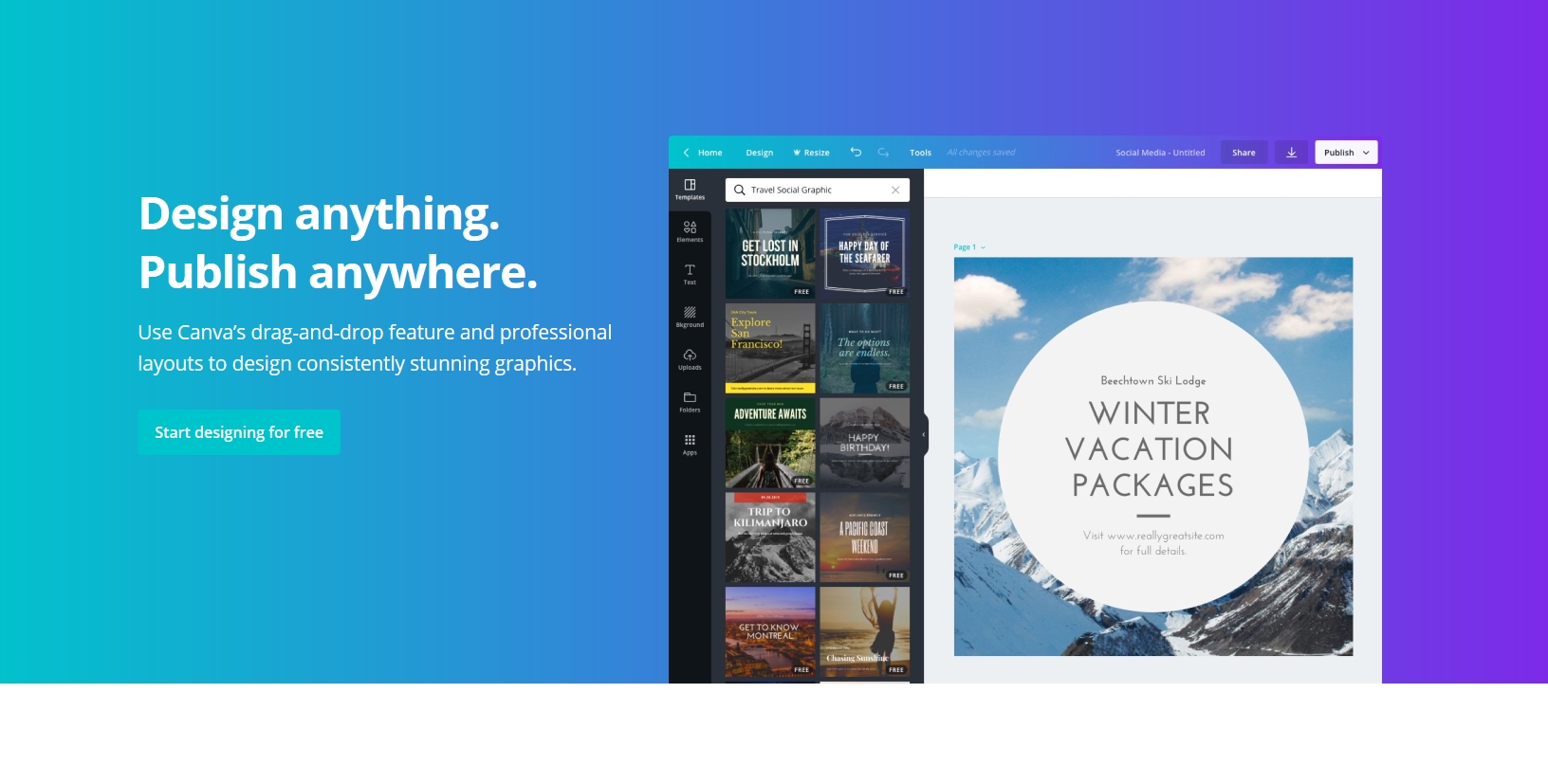
Task: Open the Apps sidebar panel
Action: [690, 446]
